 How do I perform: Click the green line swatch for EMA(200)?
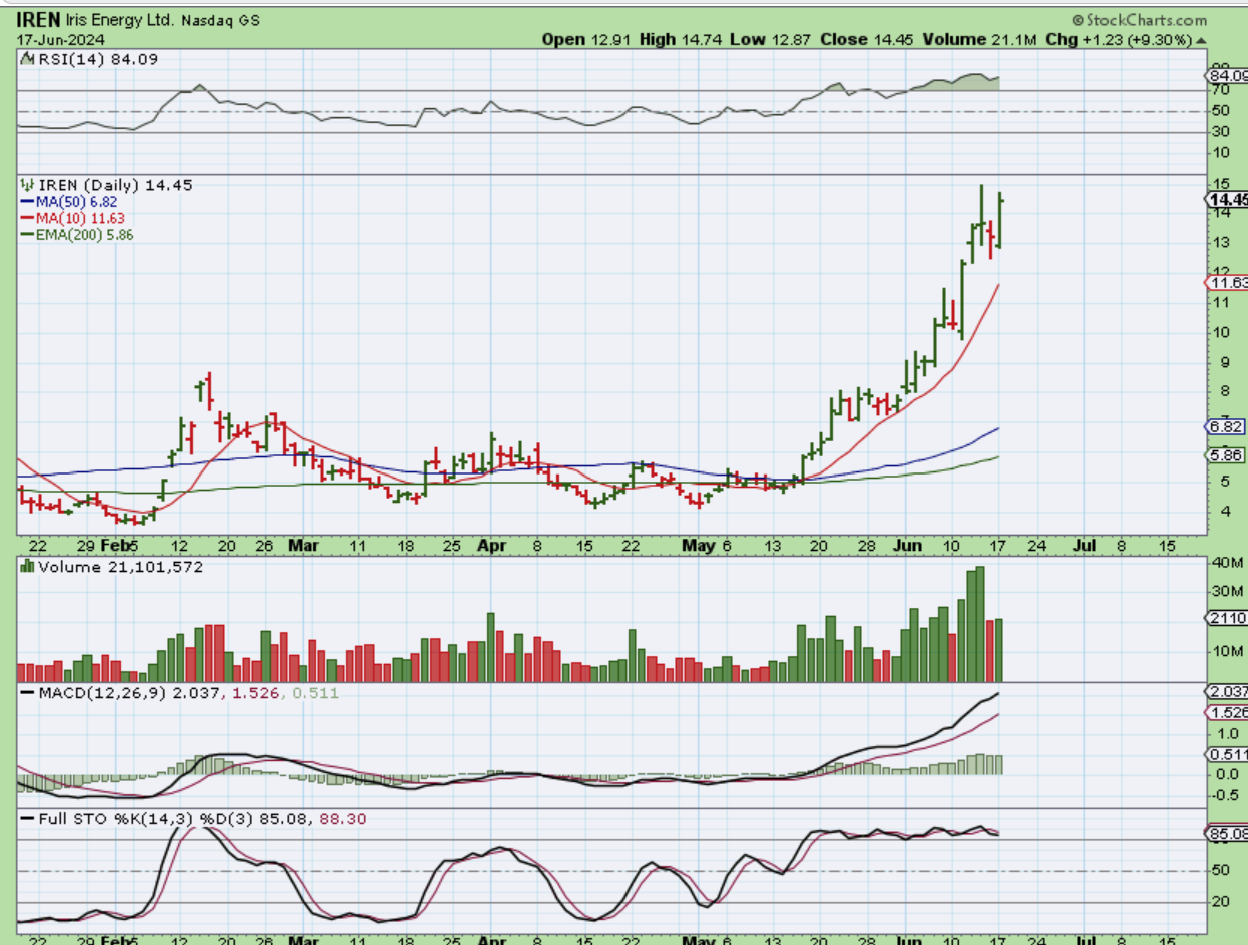tap(27, 235)
